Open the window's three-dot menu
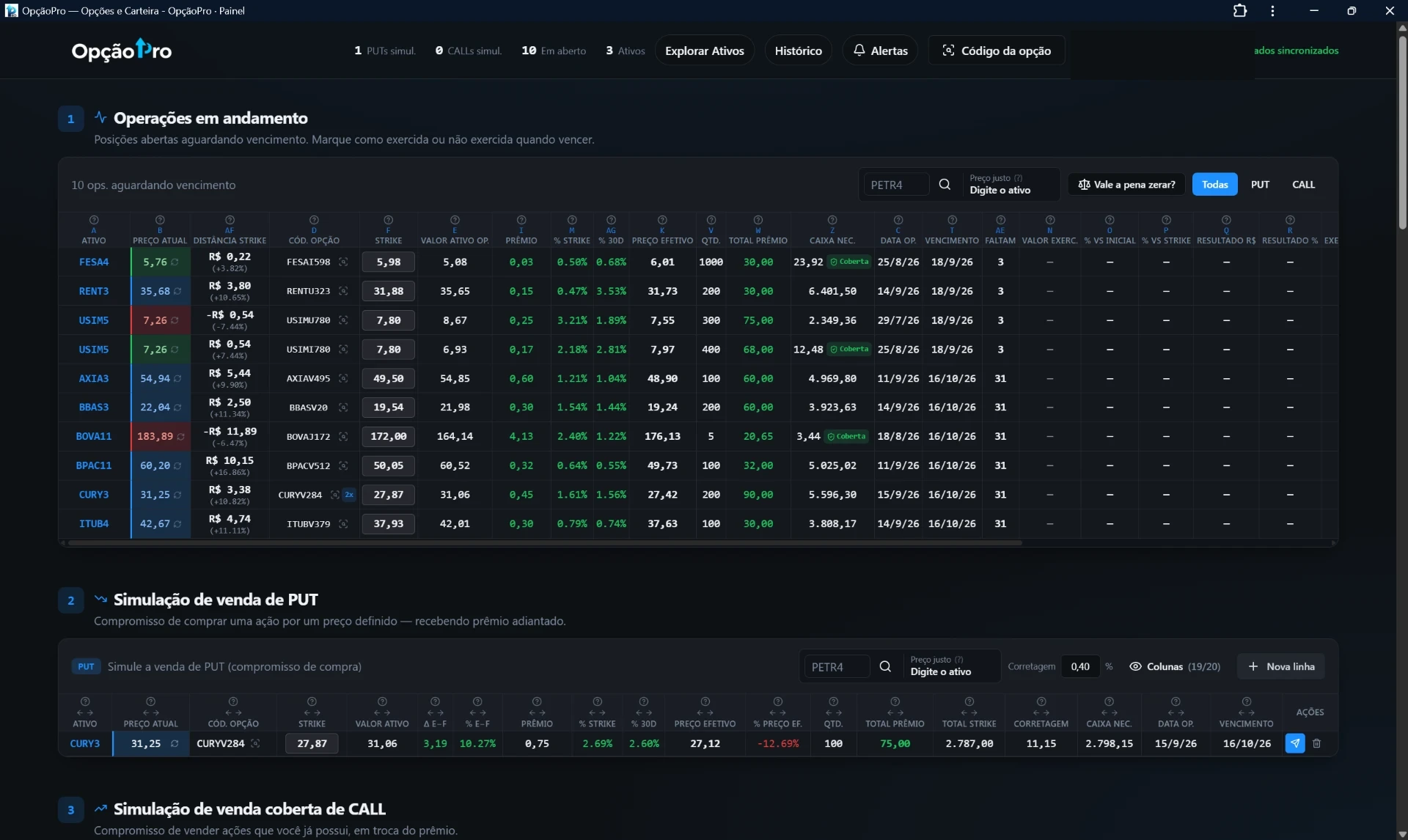The width and height of the screenshot is (1408, 840). click(x=1273, y=11)
